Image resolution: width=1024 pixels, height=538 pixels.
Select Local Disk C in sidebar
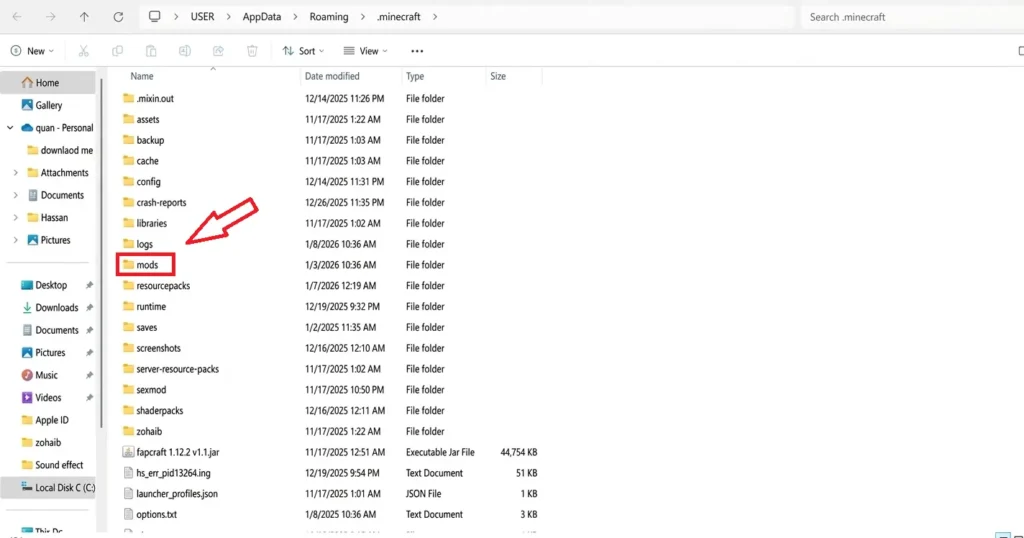tap(48, 488)
